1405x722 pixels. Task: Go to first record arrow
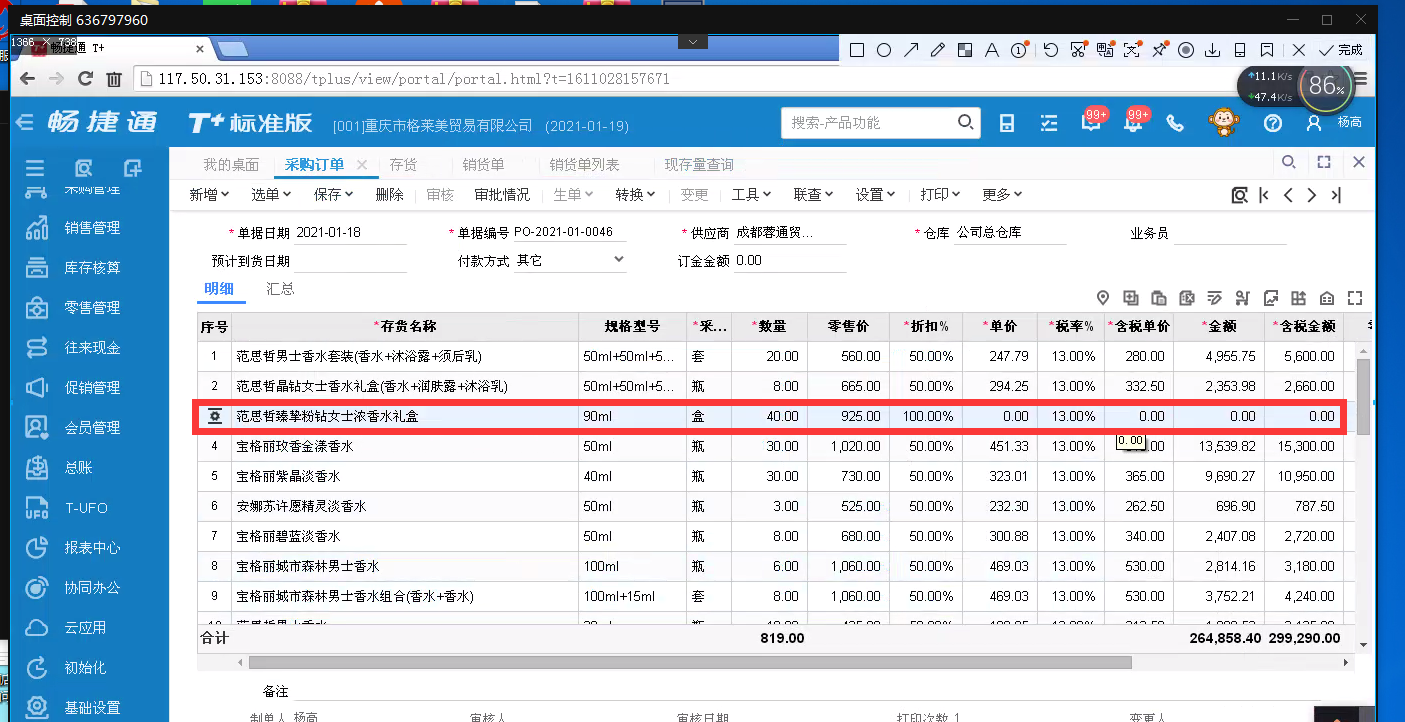tap(1265, 195)
